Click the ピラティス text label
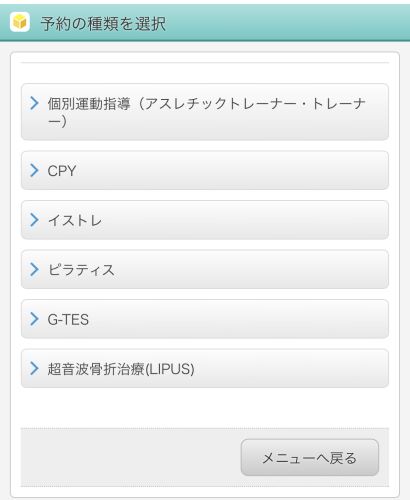Image resolution: width=410 pixels, height=500 pixels. pyautogui.click(x=81, y=270)
